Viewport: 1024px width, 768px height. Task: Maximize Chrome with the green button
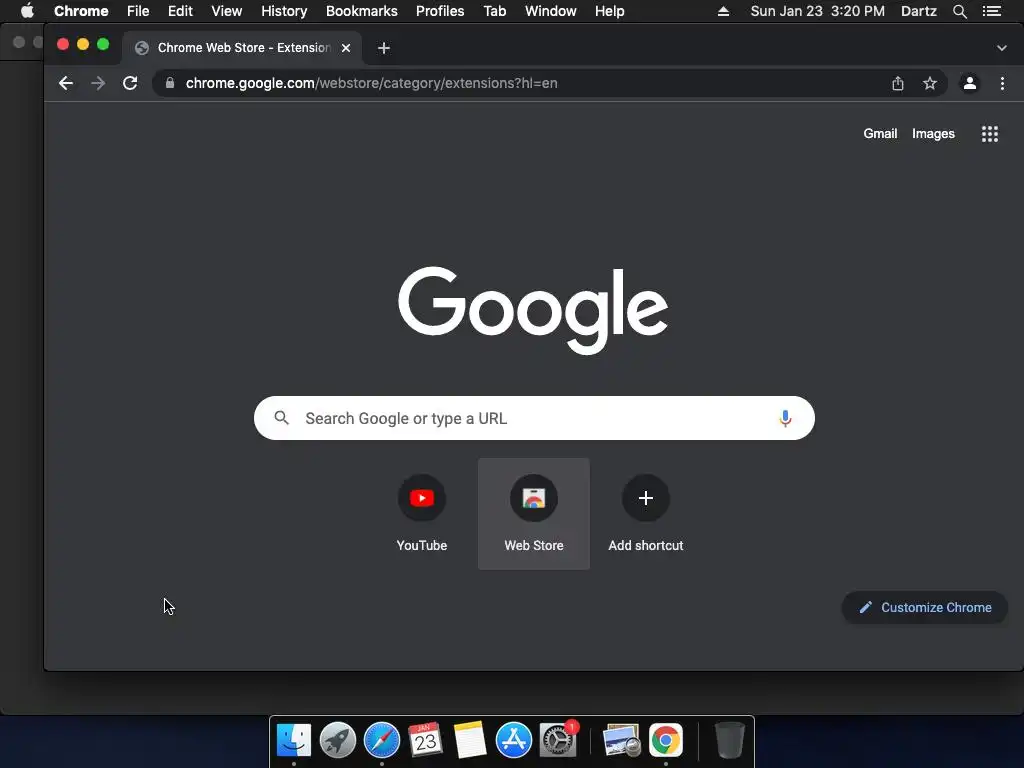[103, 44]
